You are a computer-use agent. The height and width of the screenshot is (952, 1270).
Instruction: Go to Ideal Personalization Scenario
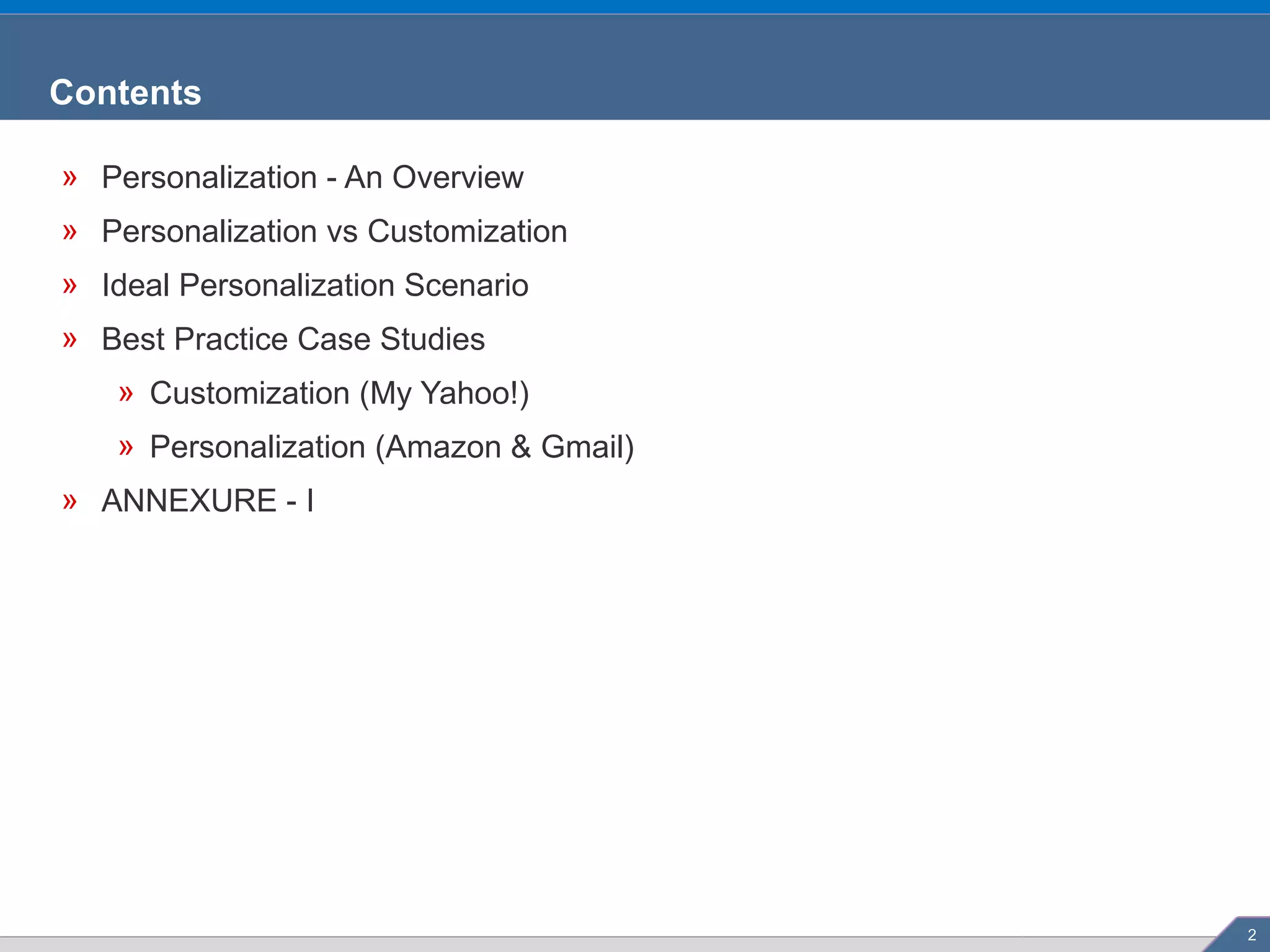pyautogui.click(x=315, y=286)
